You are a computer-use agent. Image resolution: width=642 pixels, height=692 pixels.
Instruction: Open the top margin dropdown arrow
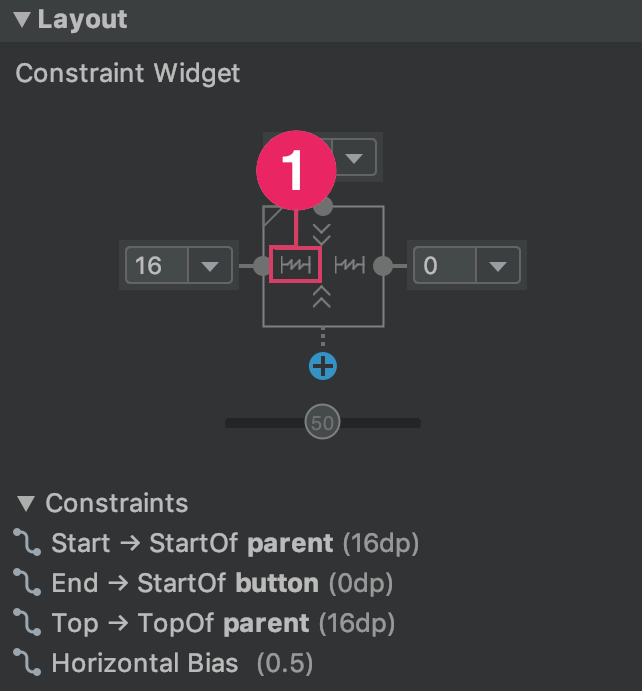coord(354,158)
